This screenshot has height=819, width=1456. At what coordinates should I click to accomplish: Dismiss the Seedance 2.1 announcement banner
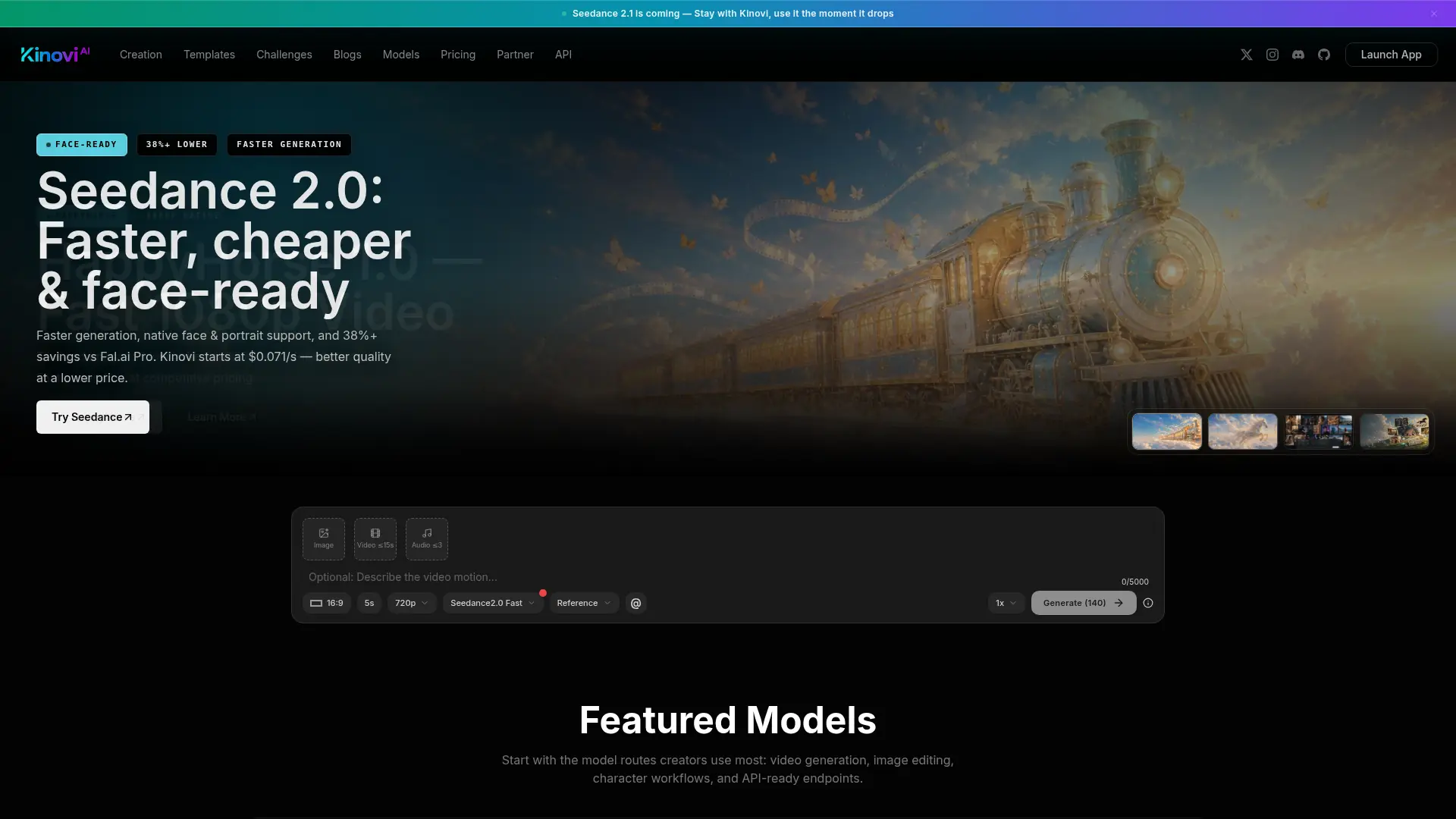[x=1434, y=14]
